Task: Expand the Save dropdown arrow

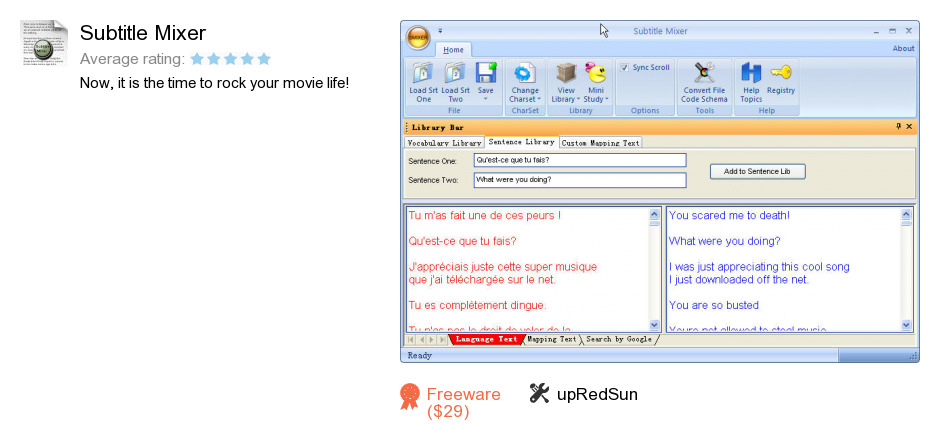Action: (486, 99)
